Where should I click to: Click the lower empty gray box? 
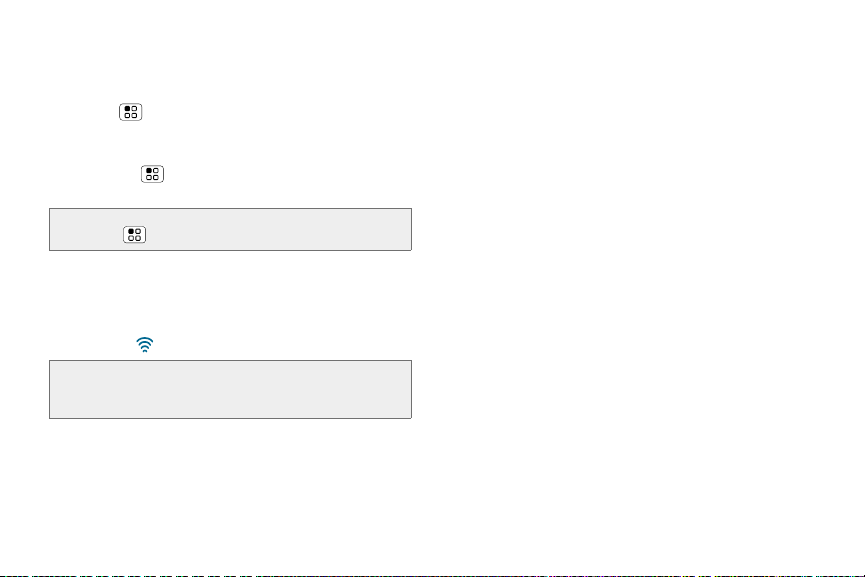pyautogui.click(x=231, y=389)
